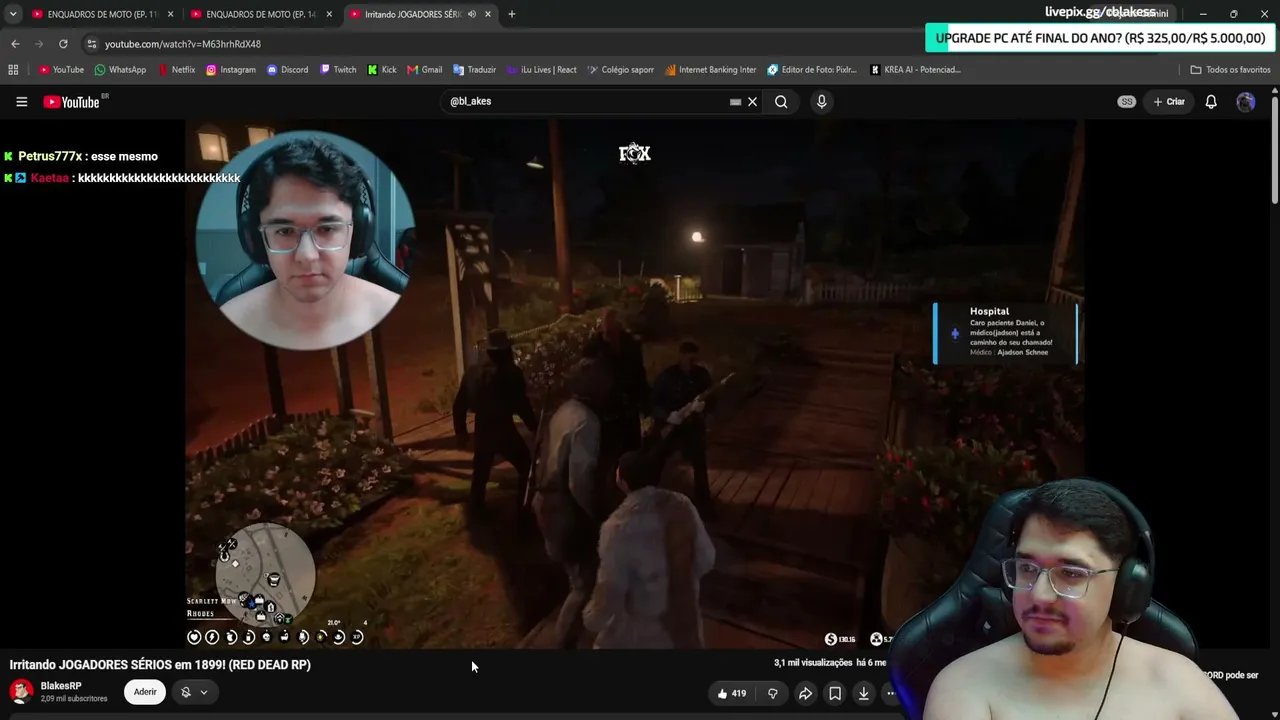
Task: Open the Netflix bookmark
Action: tap(177, 70)
